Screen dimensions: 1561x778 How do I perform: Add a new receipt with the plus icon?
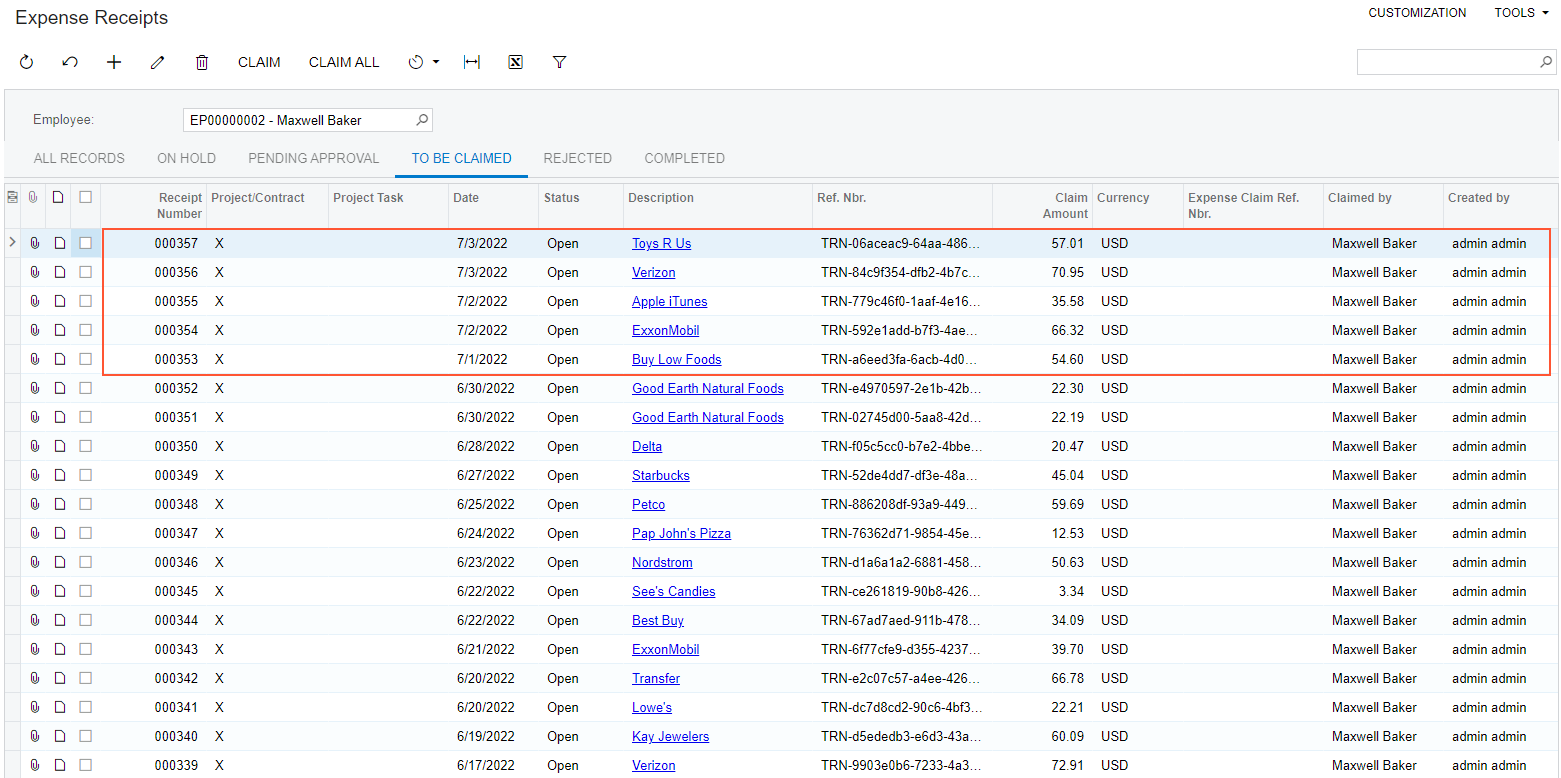114,62
